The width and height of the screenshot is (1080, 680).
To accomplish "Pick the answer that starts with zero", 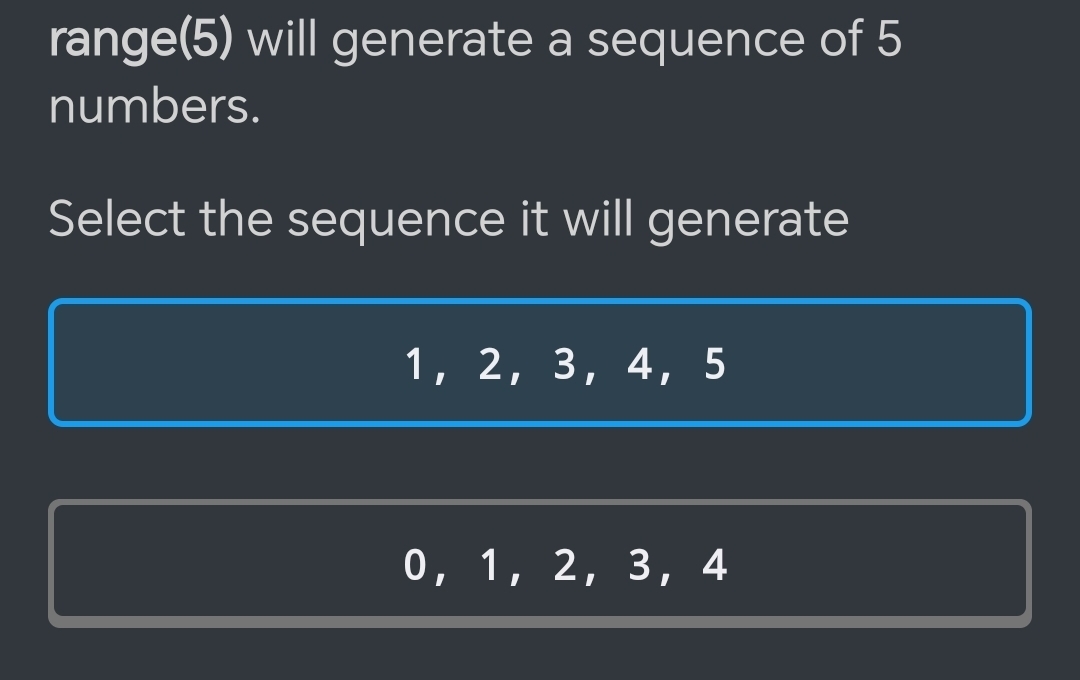I will coord(540,564).
